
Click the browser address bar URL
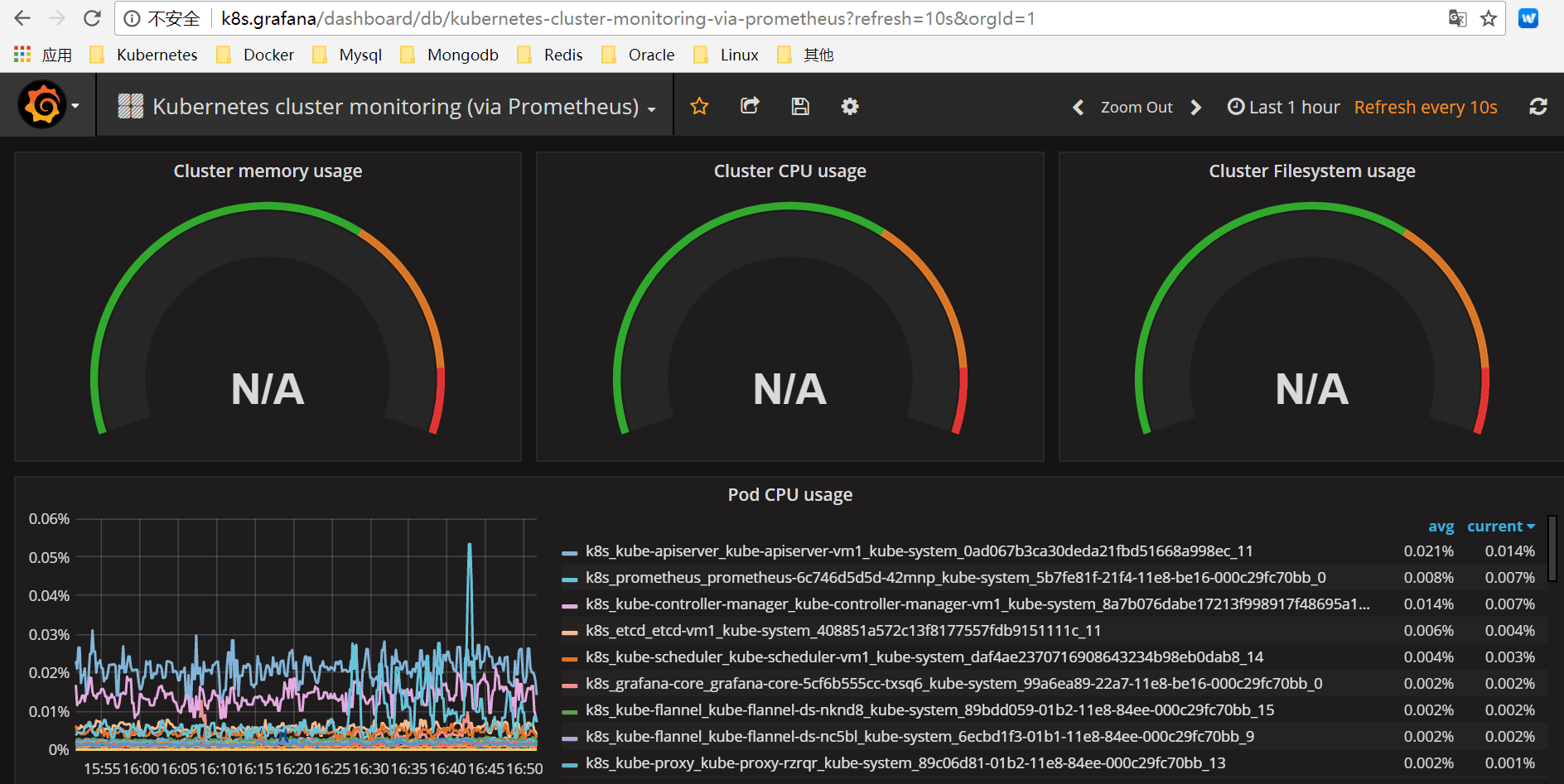point(628,18)
